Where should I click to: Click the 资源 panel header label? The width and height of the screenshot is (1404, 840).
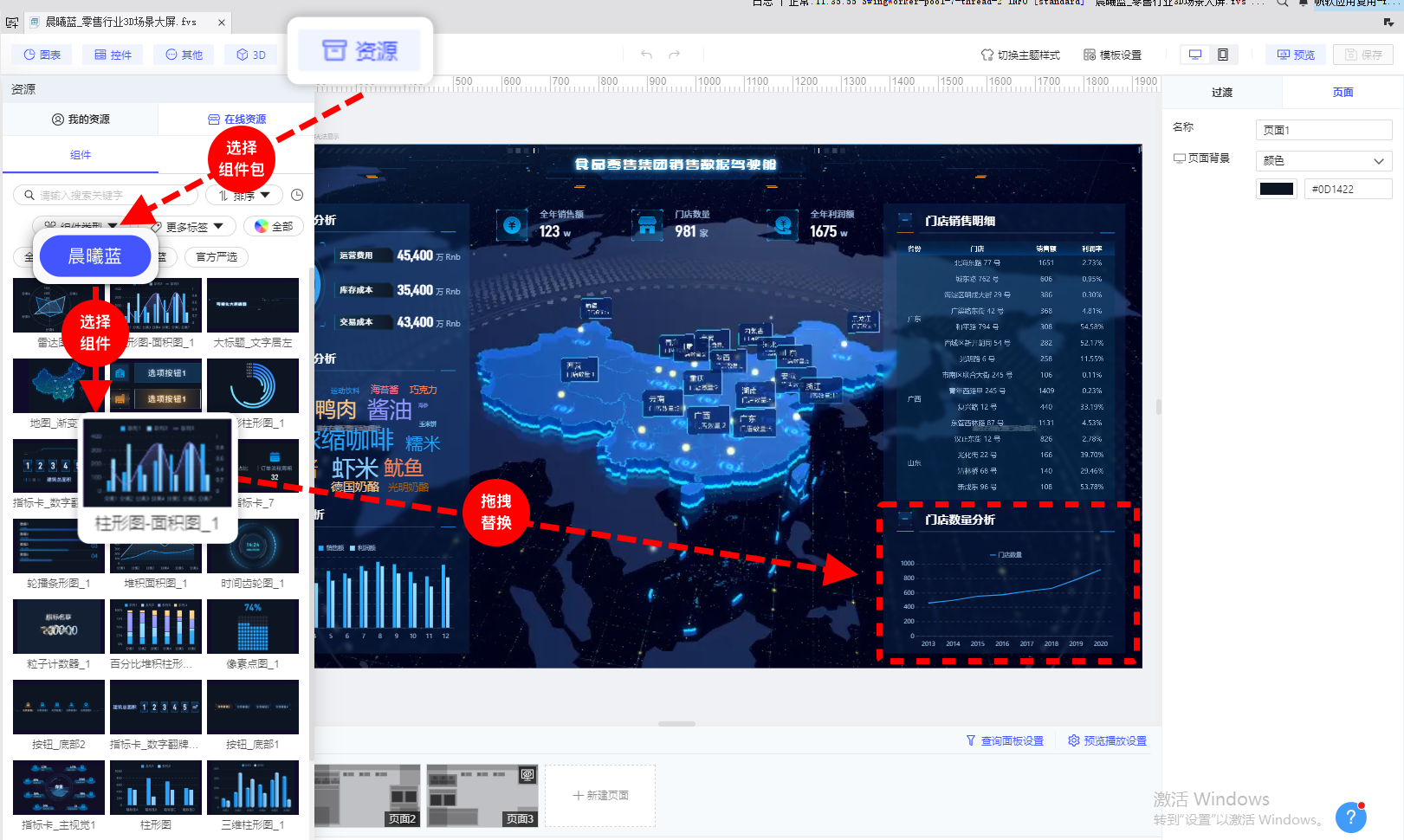click(23, 89)
